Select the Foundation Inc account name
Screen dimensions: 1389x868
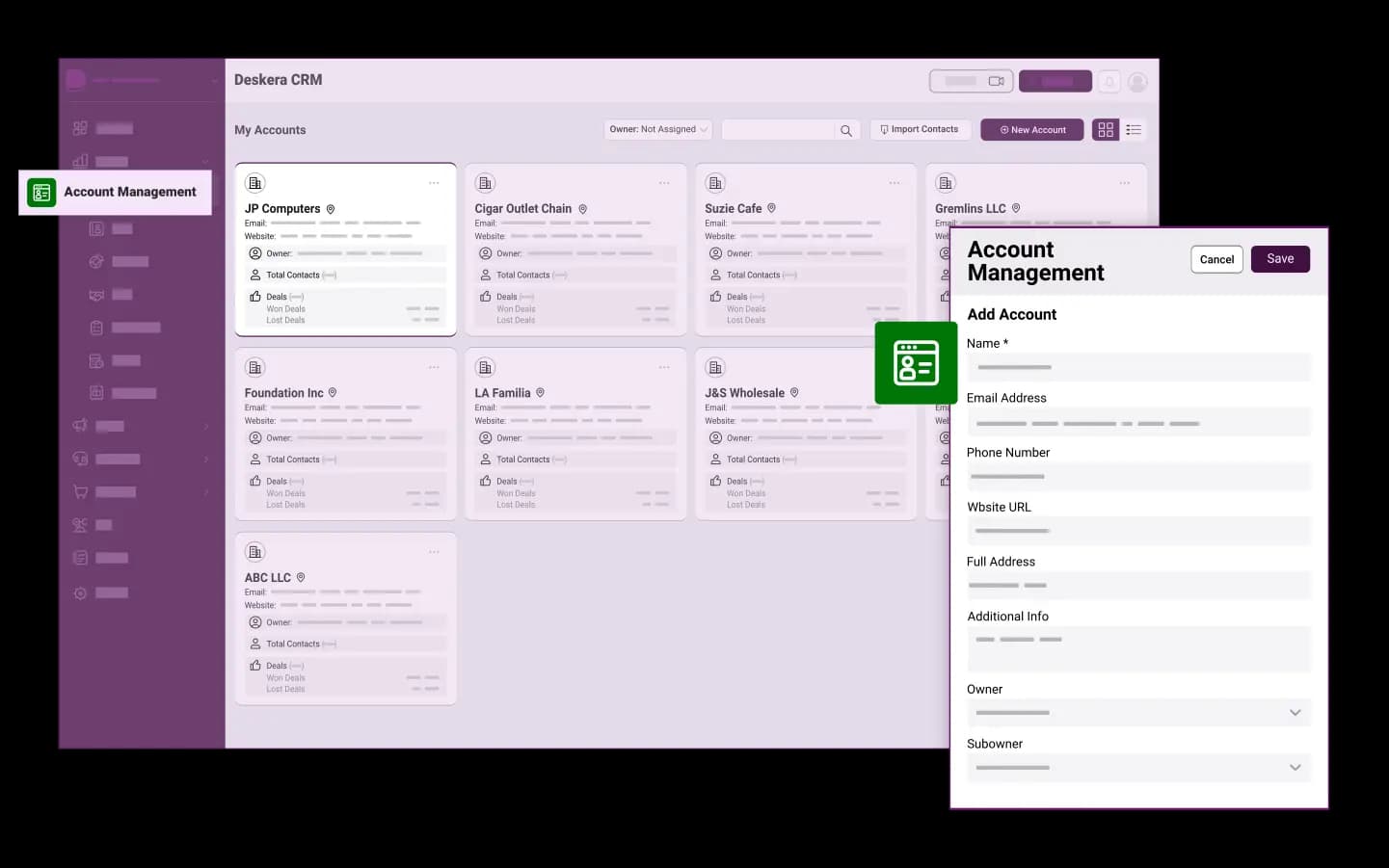(x=284, y=393)
